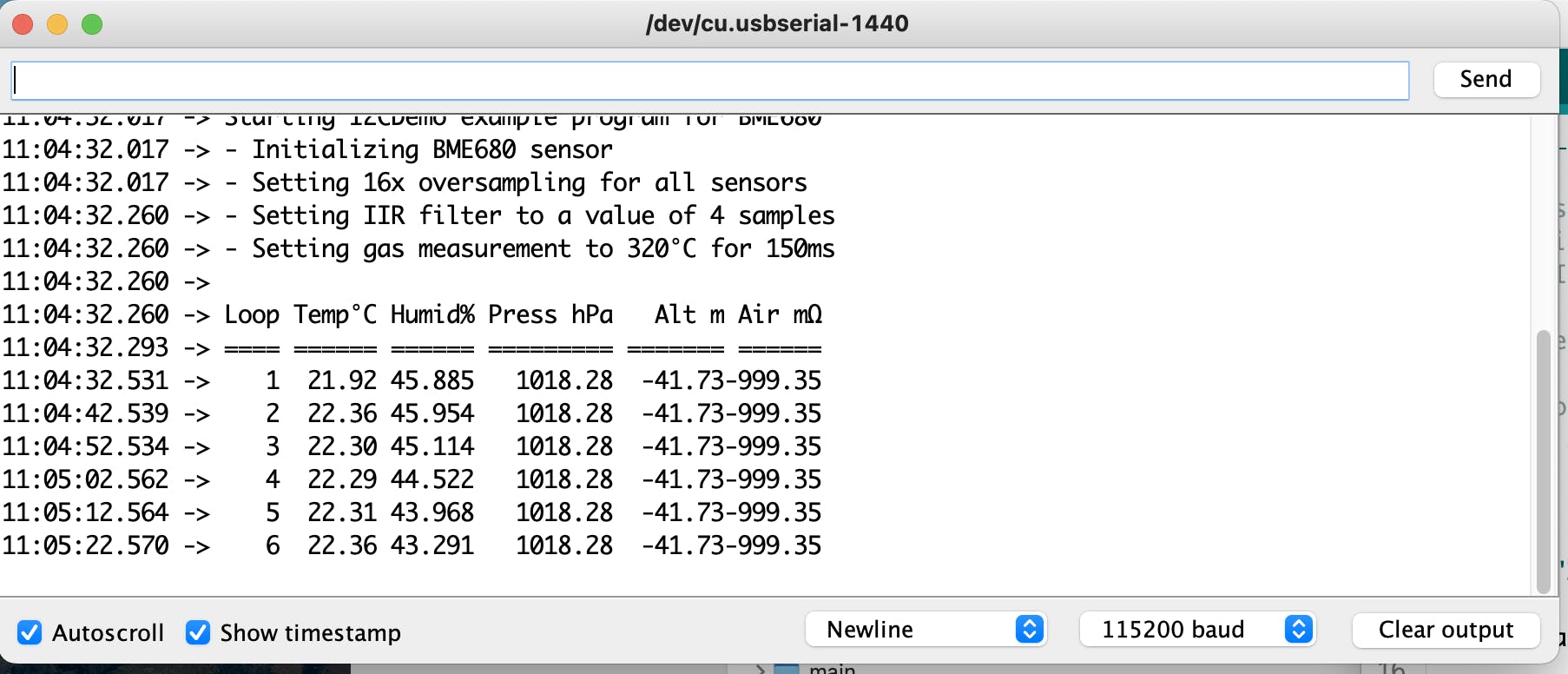The image size is (1568, 674).
Task: Click the Clear output button
Action: [1446, 629]
